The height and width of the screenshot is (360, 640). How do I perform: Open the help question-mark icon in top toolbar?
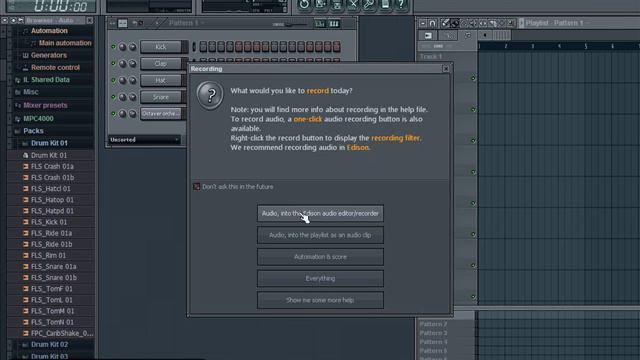point(401,4)
